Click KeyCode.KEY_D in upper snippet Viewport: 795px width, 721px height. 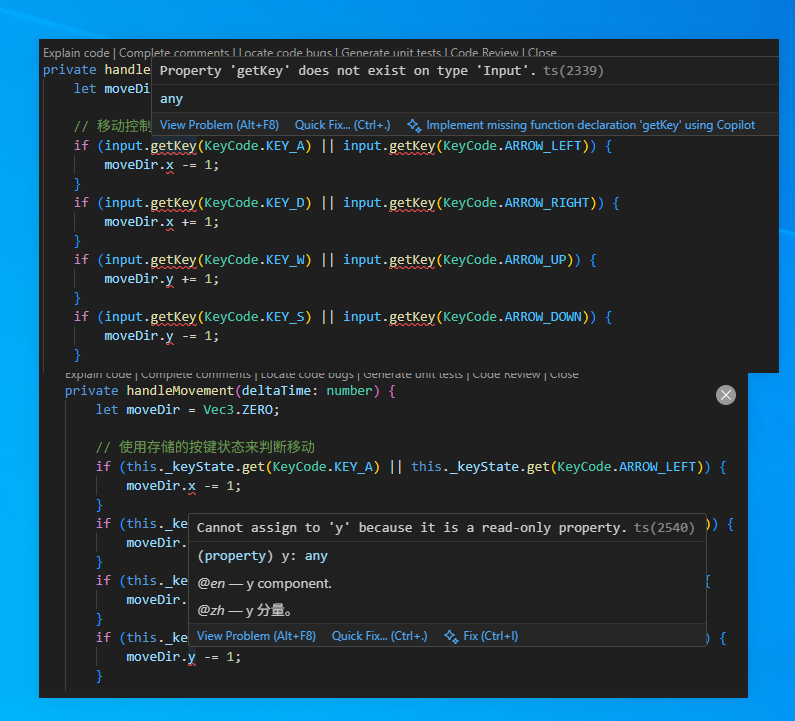tap(254, 203)
